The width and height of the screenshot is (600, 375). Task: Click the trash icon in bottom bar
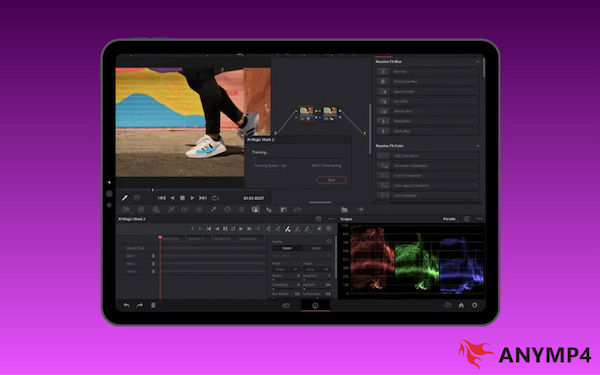coord(153,305)
